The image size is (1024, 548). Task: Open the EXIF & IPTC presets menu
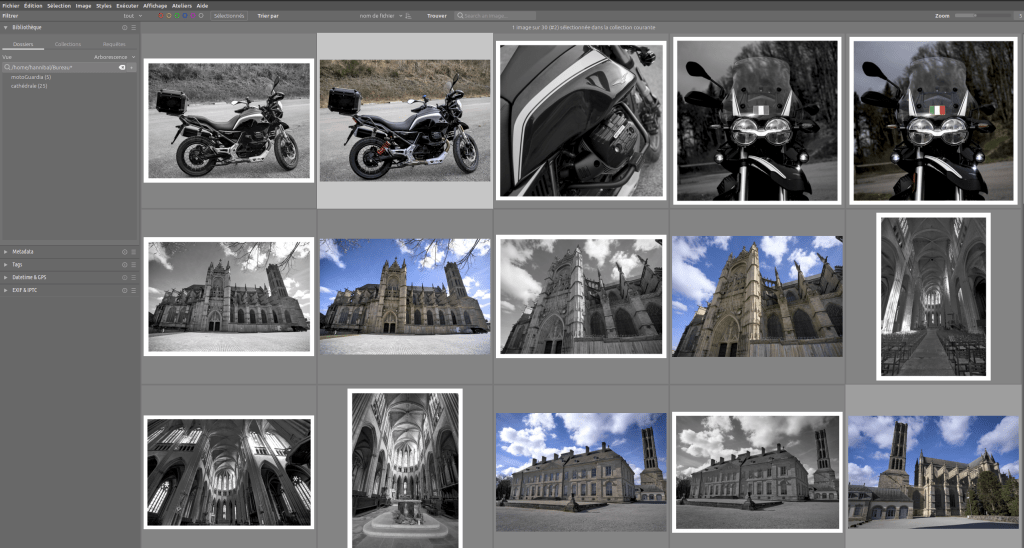click(134, 290)
